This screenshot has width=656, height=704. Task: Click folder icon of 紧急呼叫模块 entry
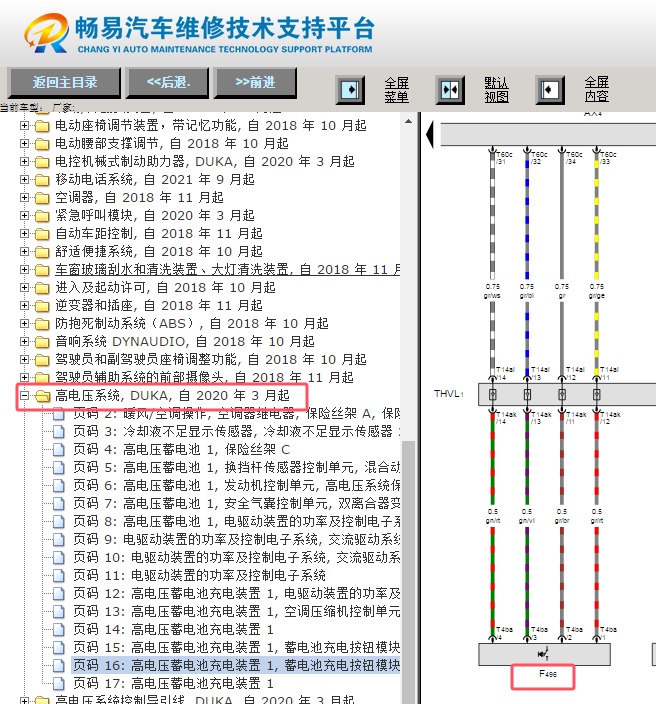coord(42,216)
